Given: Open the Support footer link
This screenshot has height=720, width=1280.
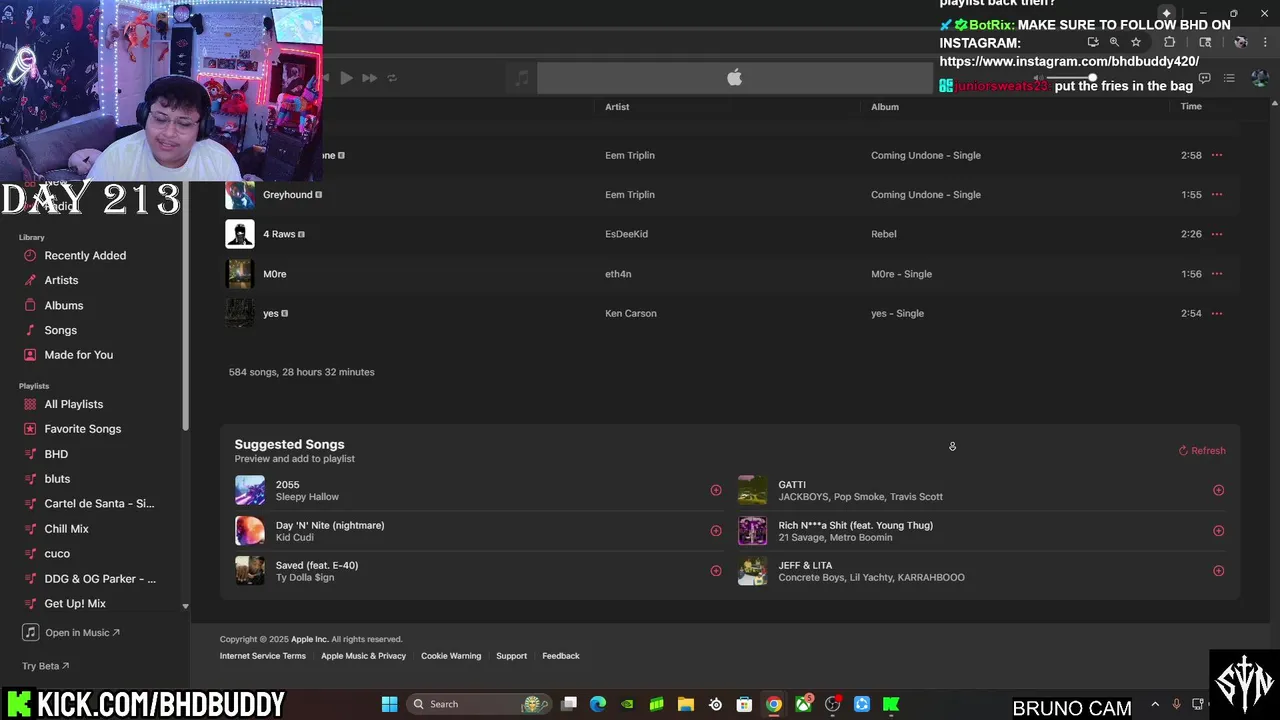Looking at the screenshot, I should pyautogui.click(x=511, y=656).
